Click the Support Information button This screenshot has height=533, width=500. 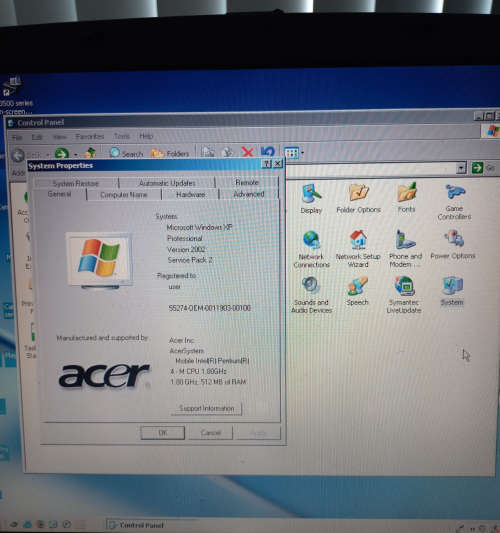207,409
